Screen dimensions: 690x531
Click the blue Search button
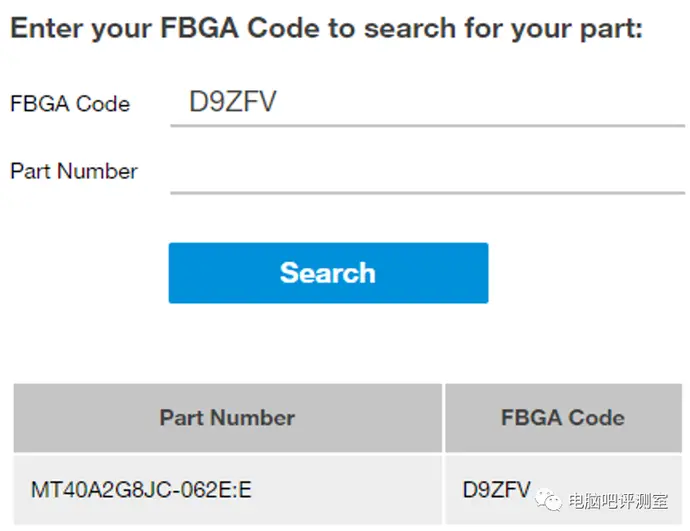click(x=328, y=273)
